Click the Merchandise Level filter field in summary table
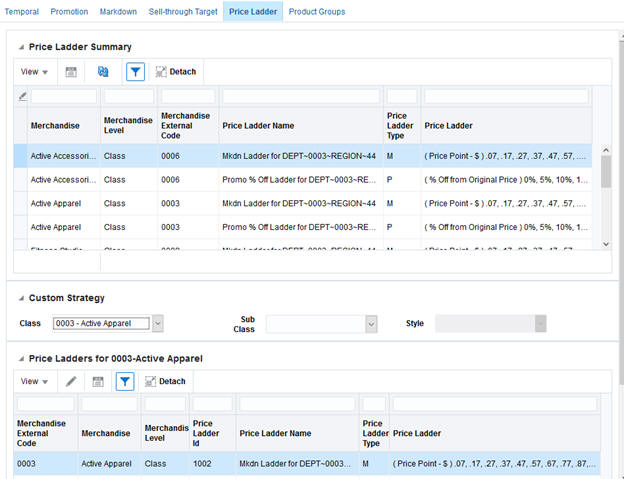This screenshot has height=479, width=624. (x=129, y=96)
